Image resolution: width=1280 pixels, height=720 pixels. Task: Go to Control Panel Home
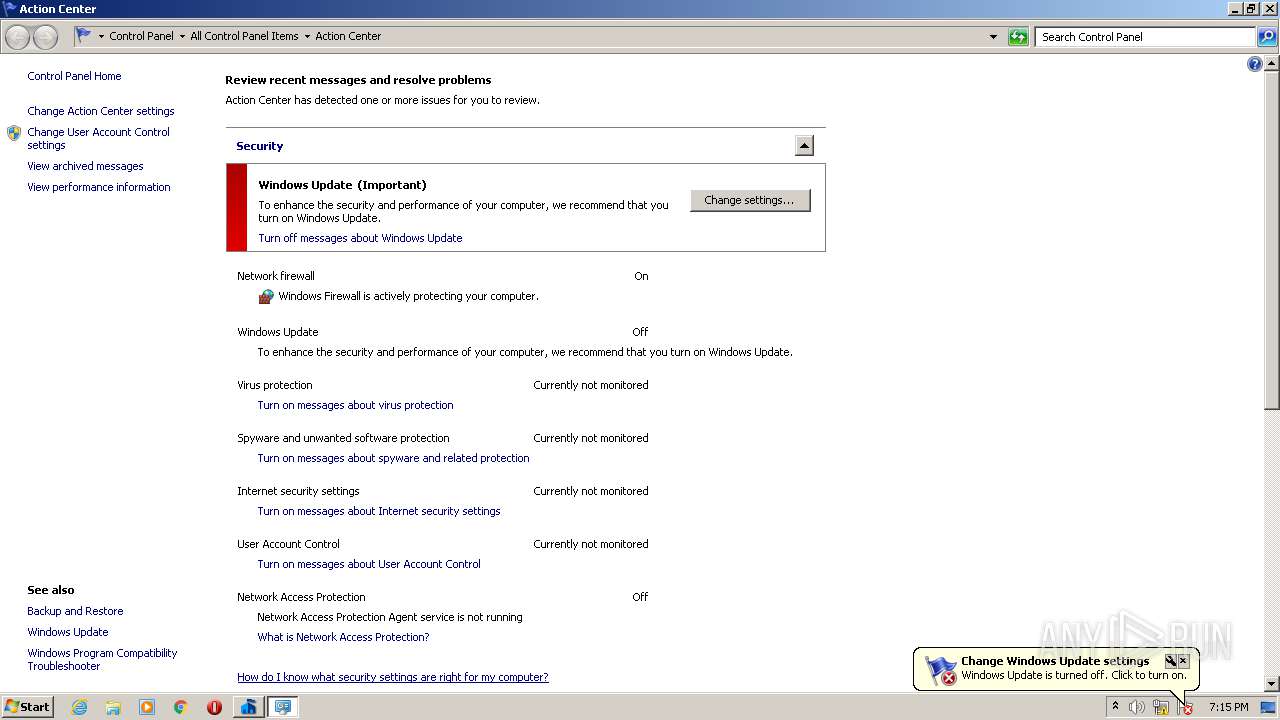click(x=74, y=76)
